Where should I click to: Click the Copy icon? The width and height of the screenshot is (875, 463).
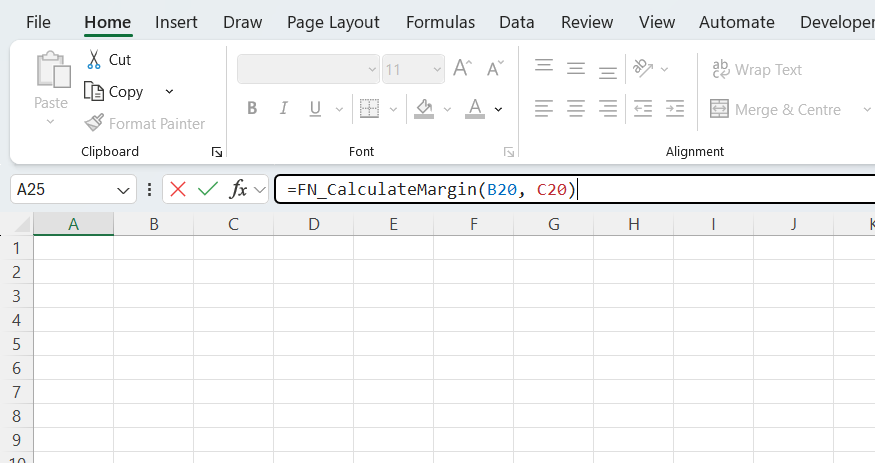94,91
